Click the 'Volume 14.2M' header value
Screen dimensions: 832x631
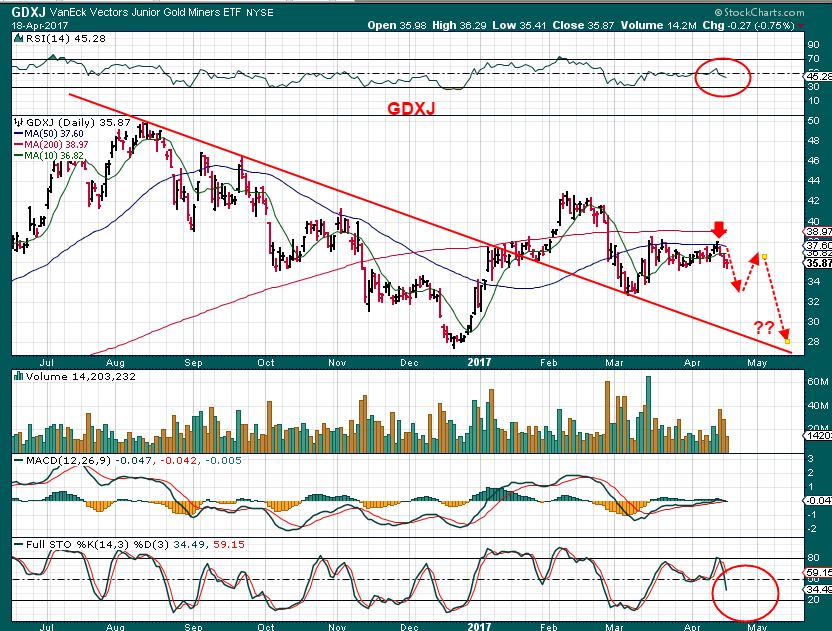(x=658, y=25)
